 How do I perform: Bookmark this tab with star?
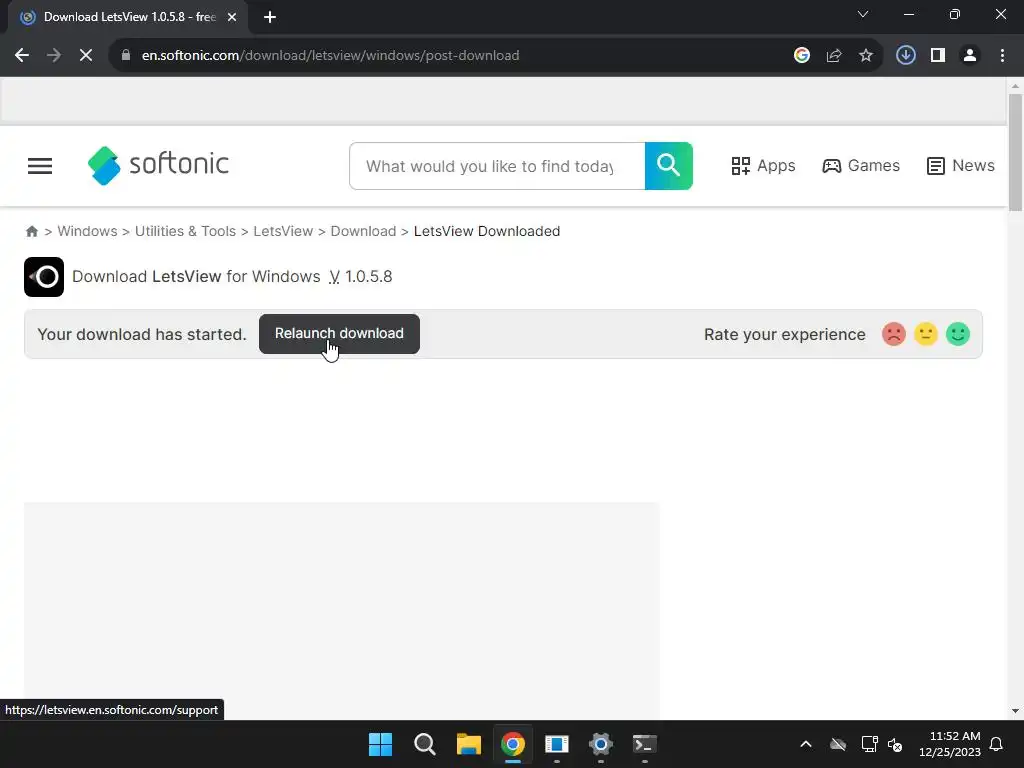point(866,56)
